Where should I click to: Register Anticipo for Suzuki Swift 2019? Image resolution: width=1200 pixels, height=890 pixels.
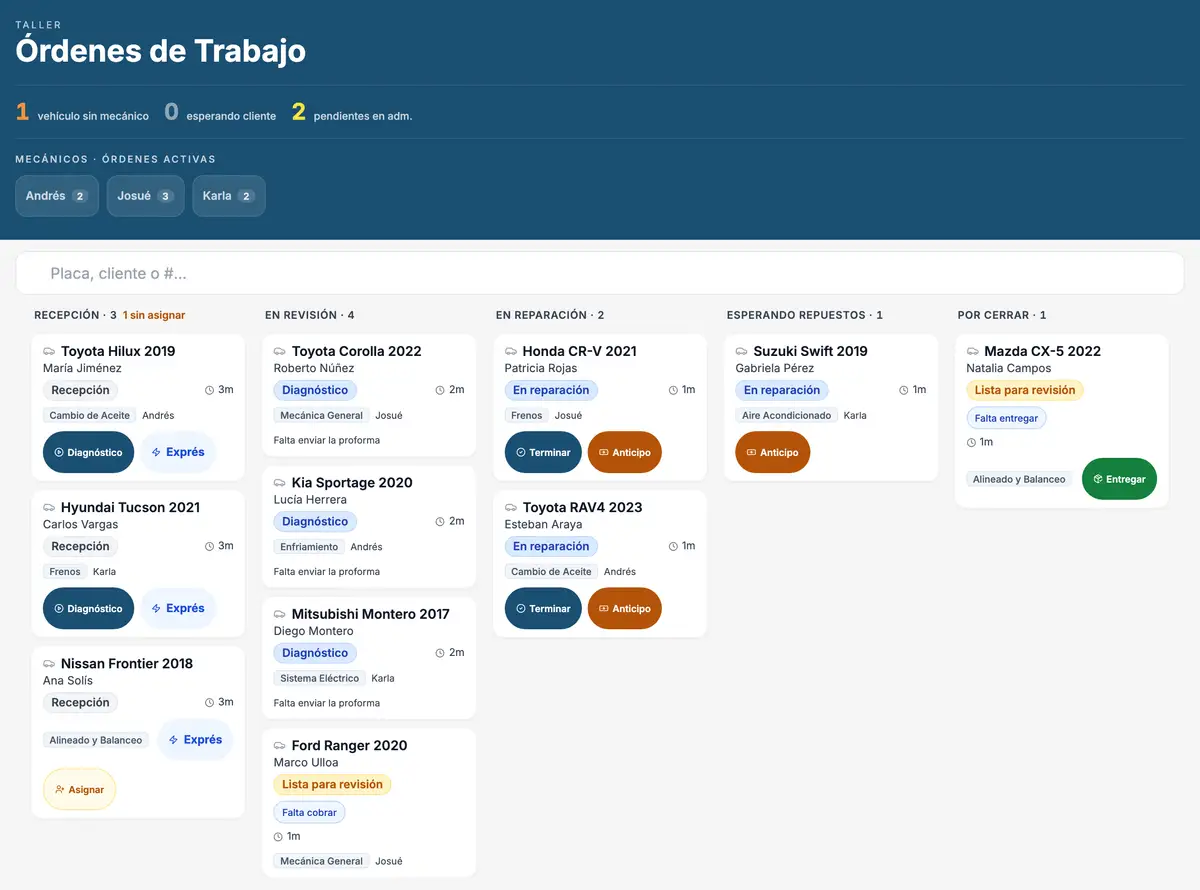coord(772,452)
